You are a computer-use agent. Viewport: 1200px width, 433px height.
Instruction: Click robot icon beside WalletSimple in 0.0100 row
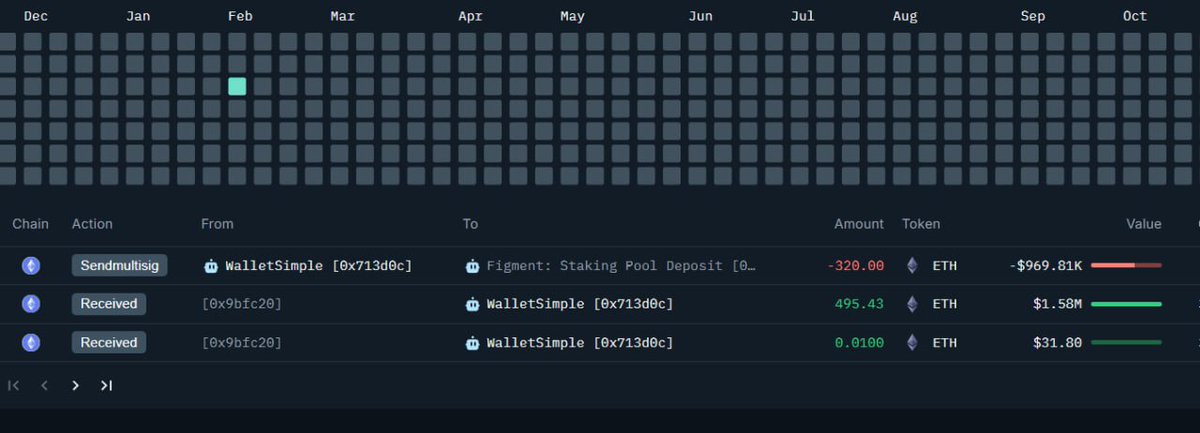(x=473, y=342)
